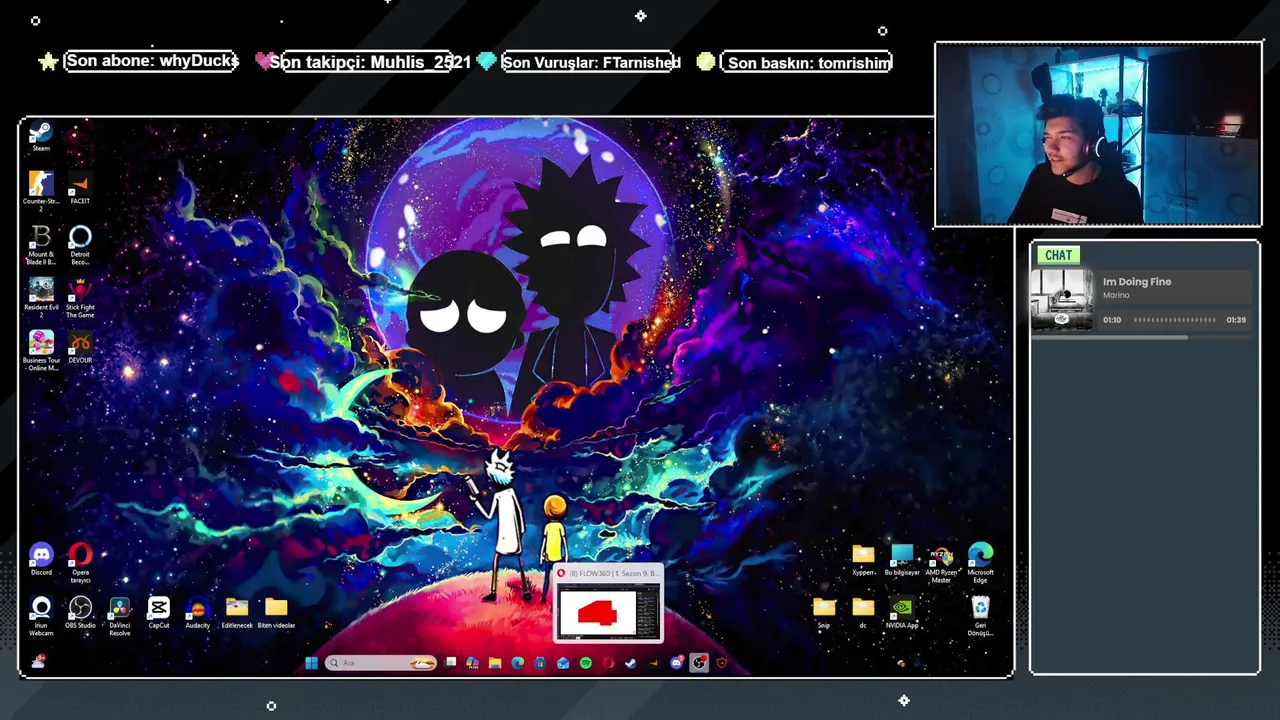Open Task View from the taskbar
This screenshot has width=1280, height=720.
click(451, 663)
